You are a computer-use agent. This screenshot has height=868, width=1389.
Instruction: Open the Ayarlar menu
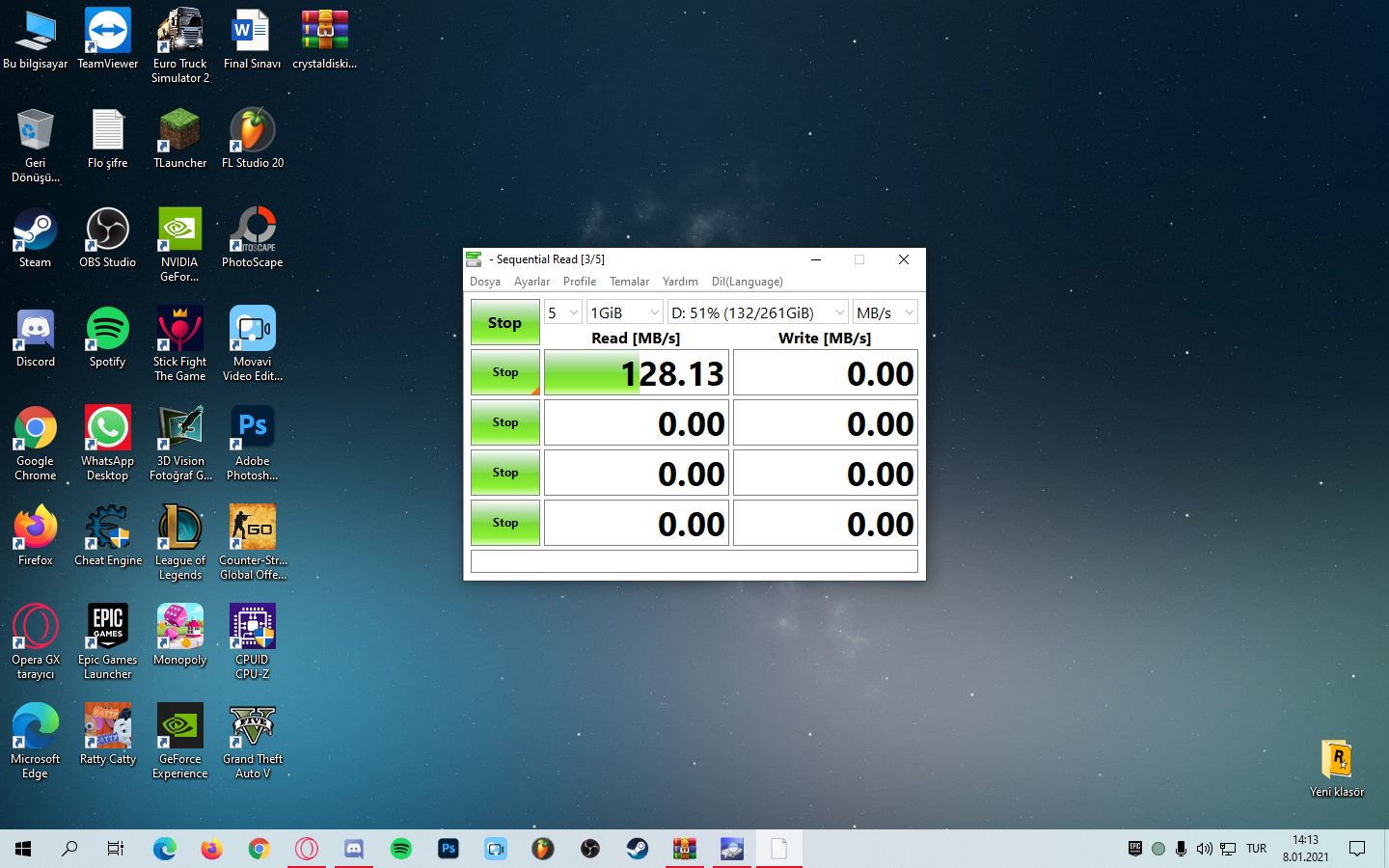tap(531, 282)
